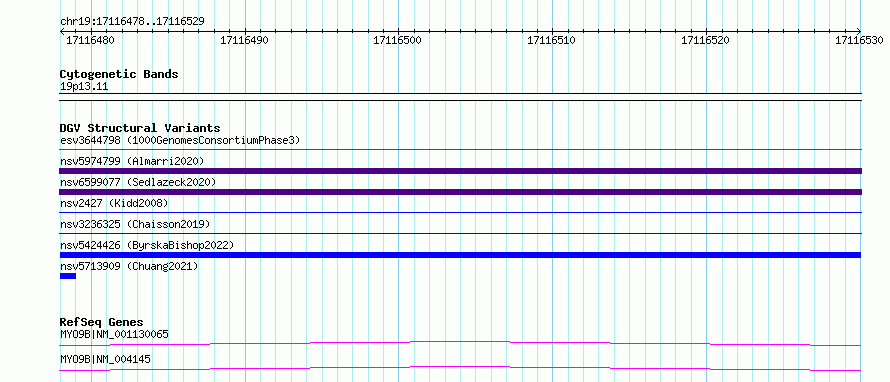Open variant nsv6599077 (Sedlazeck2020) label
Screen dimensions: 890x382
[138, 182]
